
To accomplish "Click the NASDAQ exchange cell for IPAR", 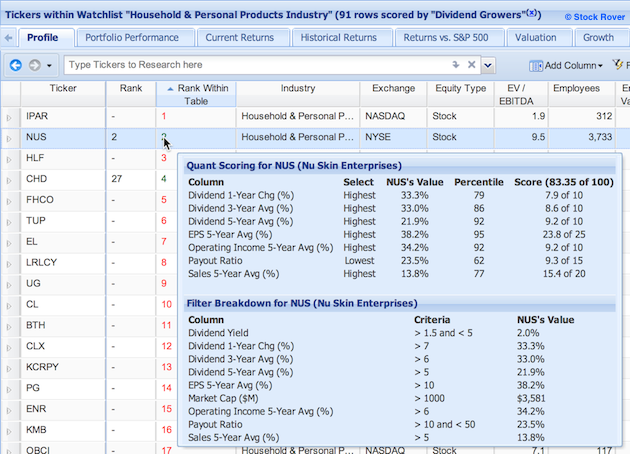I will tap(393, 117).
